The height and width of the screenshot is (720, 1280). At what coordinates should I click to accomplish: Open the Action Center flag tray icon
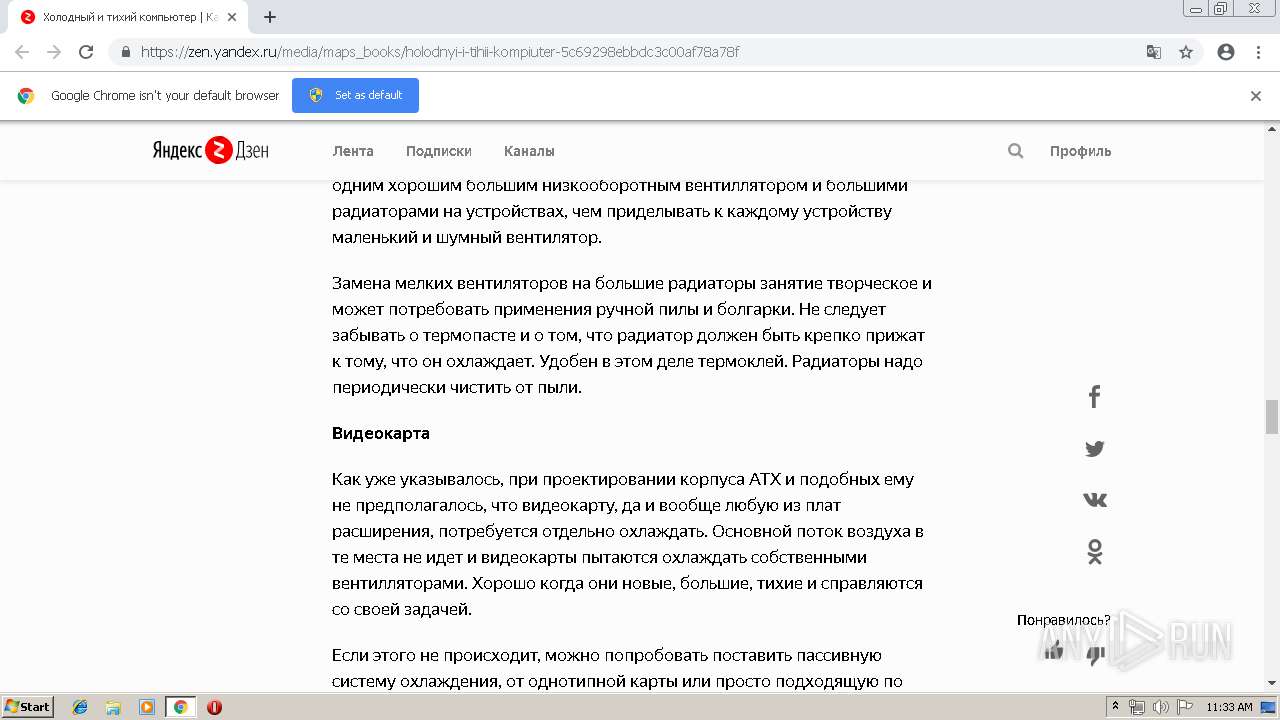coord(1183,707)
